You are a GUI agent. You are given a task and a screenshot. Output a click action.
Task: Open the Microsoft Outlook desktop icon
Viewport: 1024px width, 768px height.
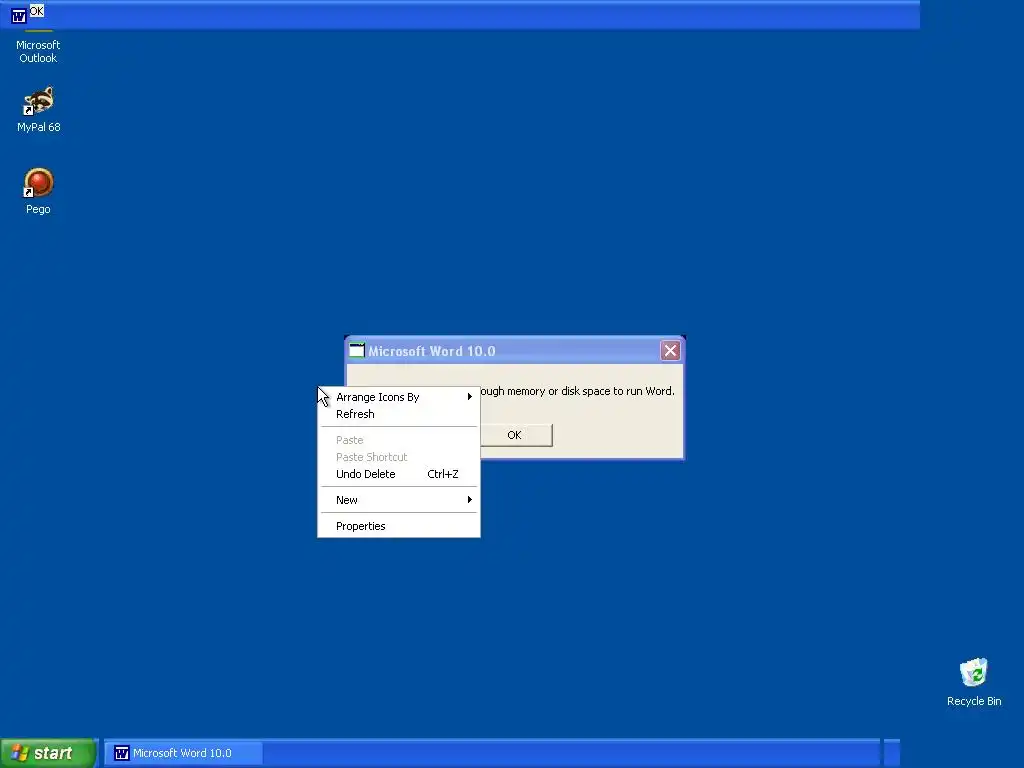coord(38,47)
